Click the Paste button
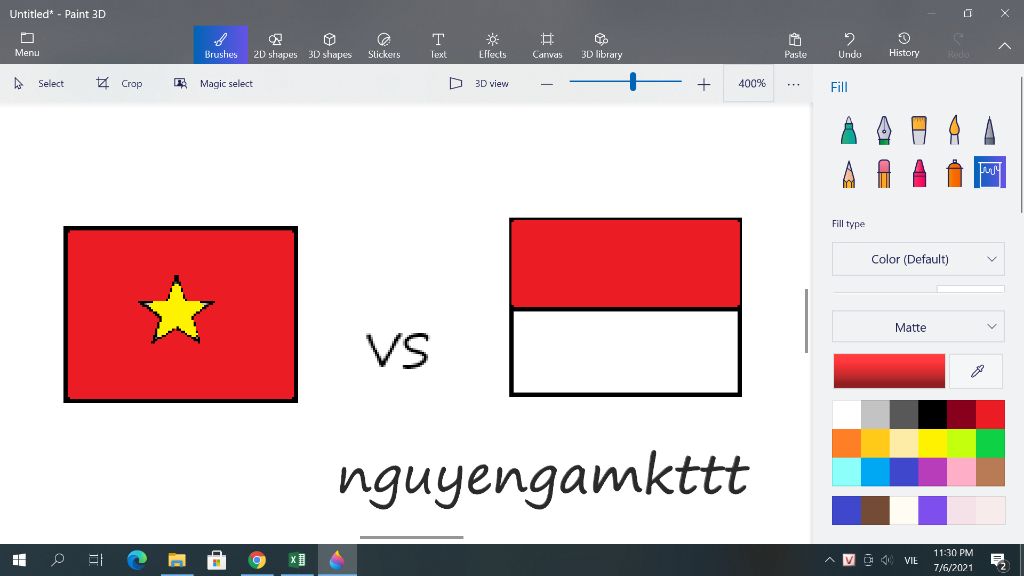The height and width of the screenshot is (576, 1024). [795, 45]
